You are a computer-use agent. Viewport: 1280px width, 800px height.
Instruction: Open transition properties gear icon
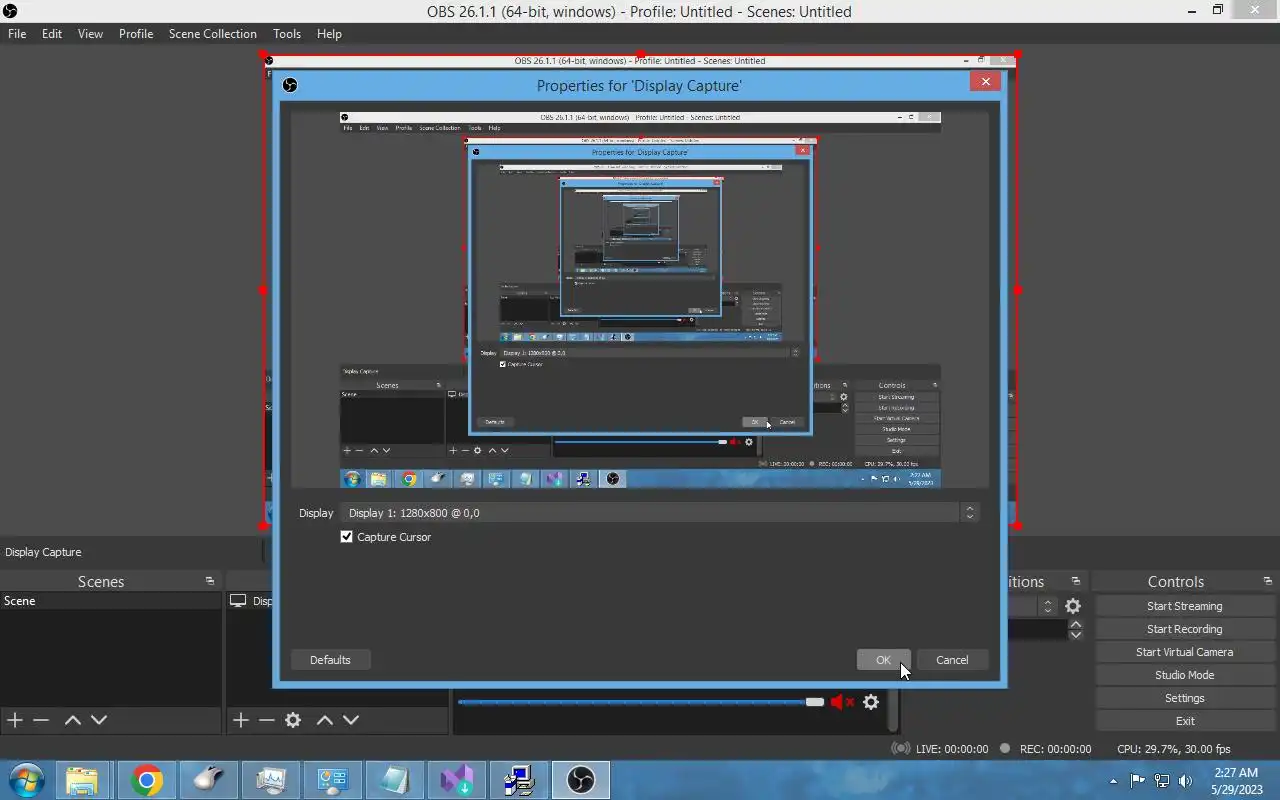tap(1073, 606)
